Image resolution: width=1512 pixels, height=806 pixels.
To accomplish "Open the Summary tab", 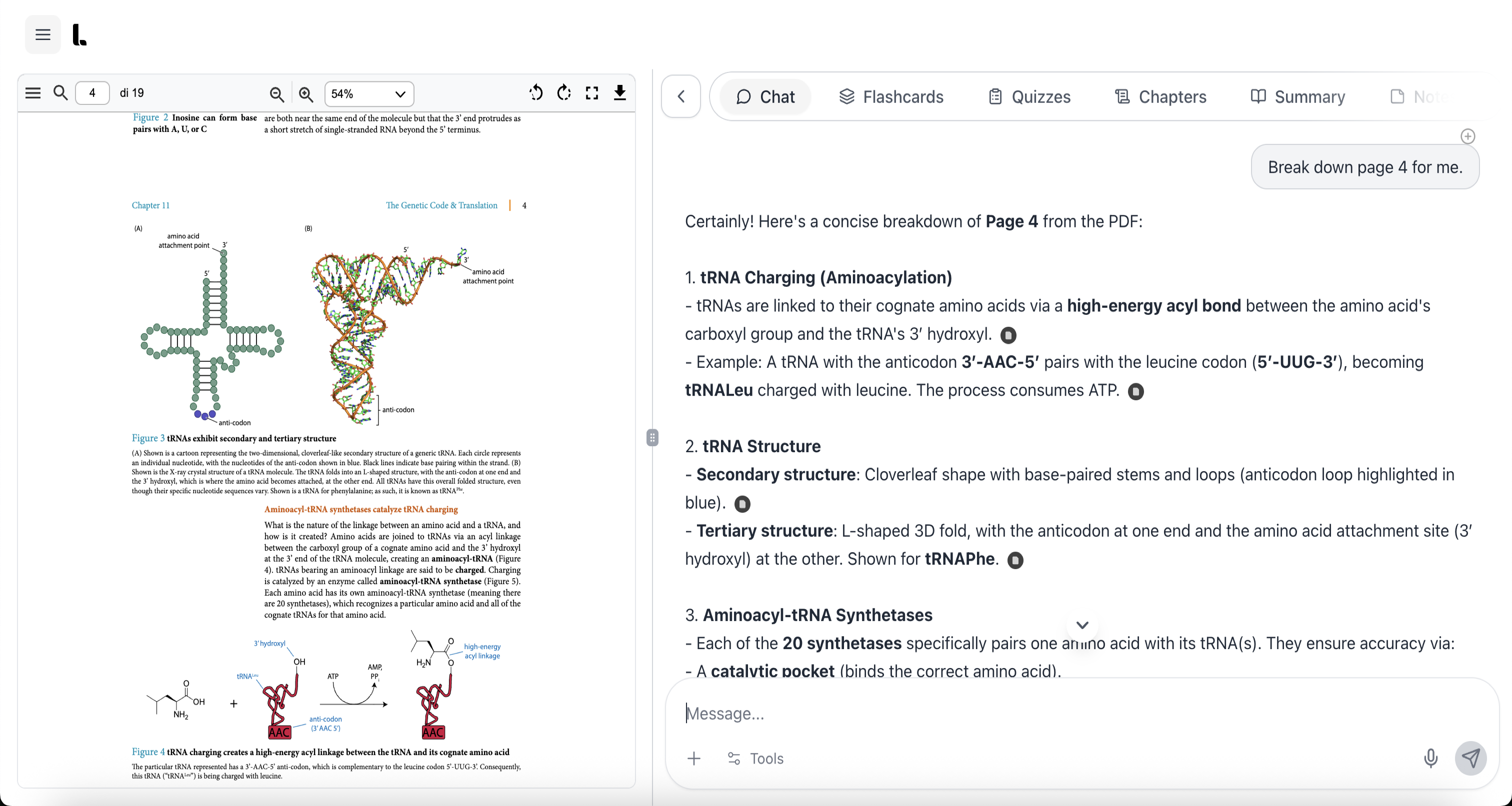I will click(1298, 97).
